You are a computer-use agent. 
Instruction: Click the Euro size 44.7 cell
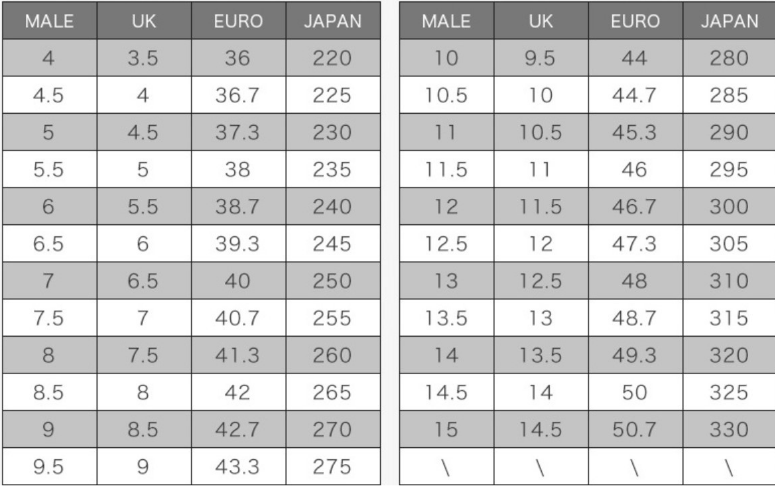635,98
